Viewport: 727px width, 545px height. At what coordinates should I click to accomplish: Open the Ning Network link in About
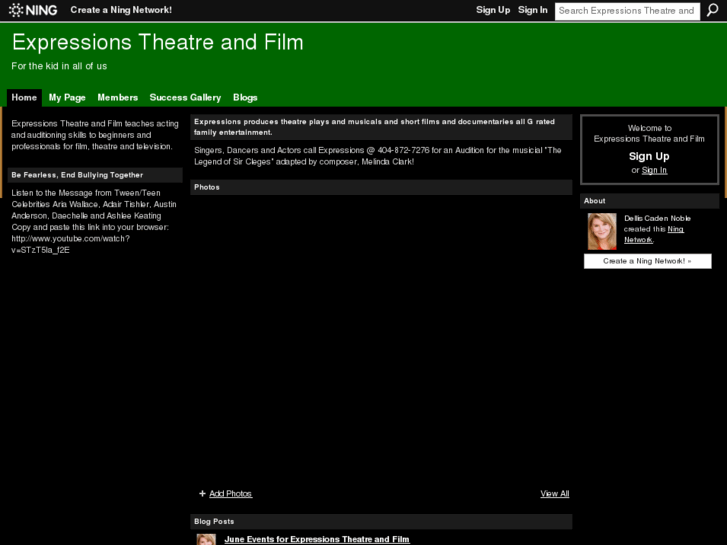(x=654, y=234)
